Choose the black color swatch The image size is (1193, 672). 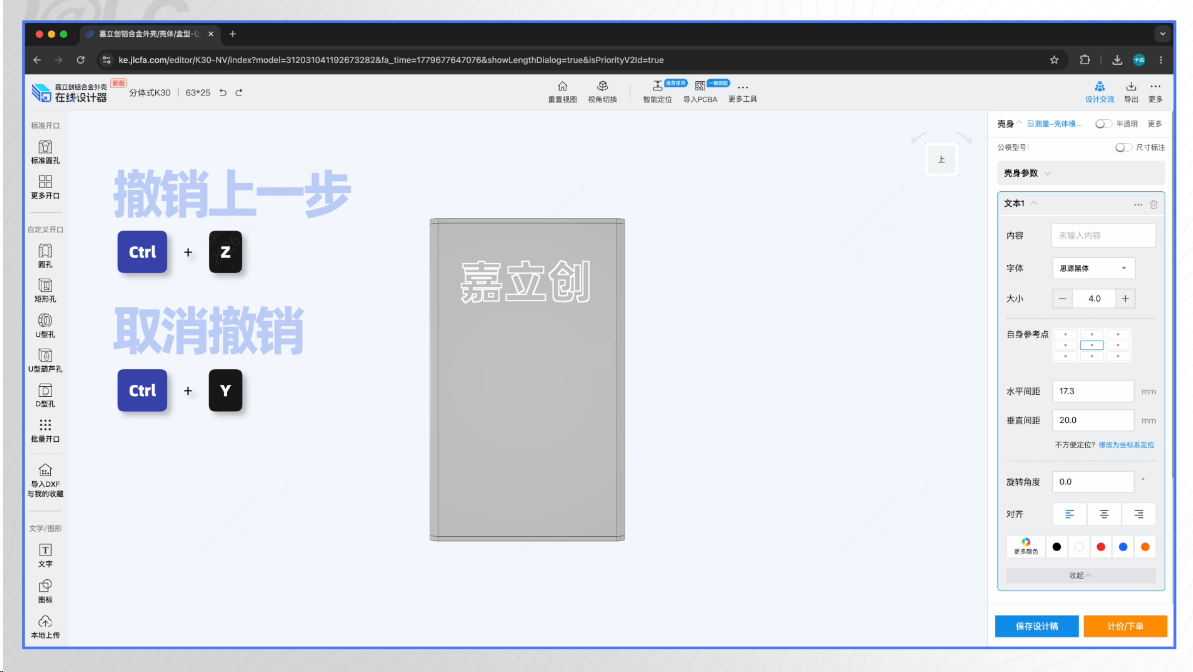point(1057,546)
